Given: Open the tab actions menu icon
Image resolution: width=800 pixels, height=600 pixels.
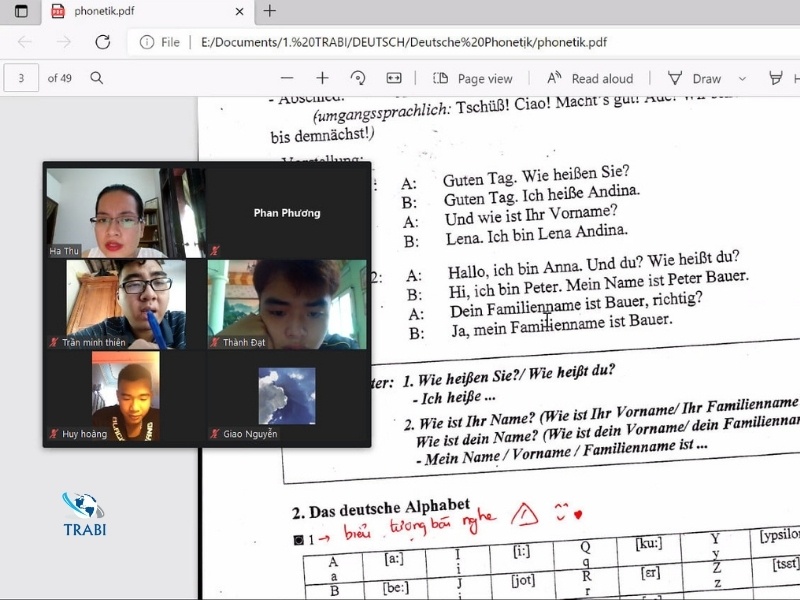Looking at the screenshot, I should (x=21, y=11).
